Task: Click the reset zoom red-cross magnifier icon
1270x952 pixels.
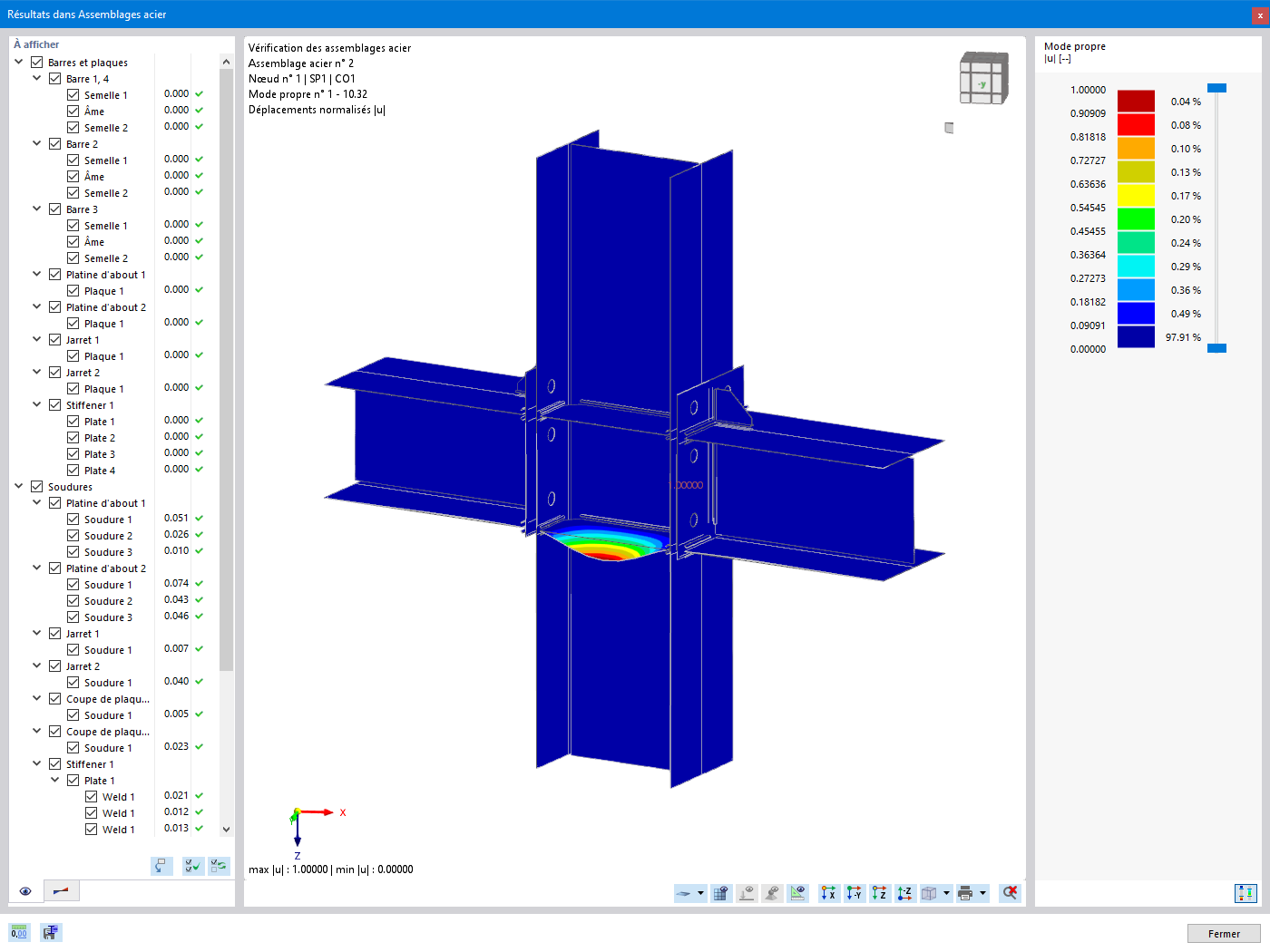Action: [1010, 893]
